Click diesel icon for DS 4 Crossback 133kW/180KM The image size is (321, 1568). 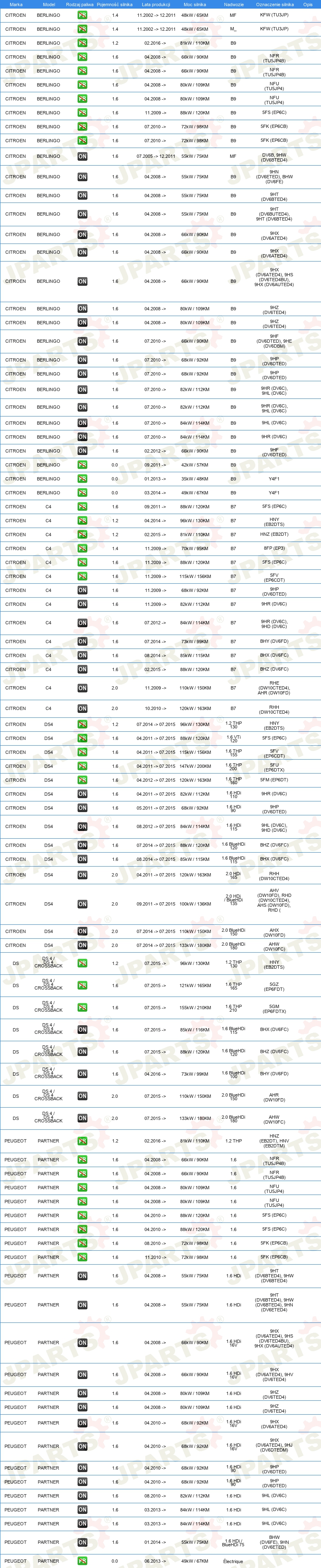82,1118
